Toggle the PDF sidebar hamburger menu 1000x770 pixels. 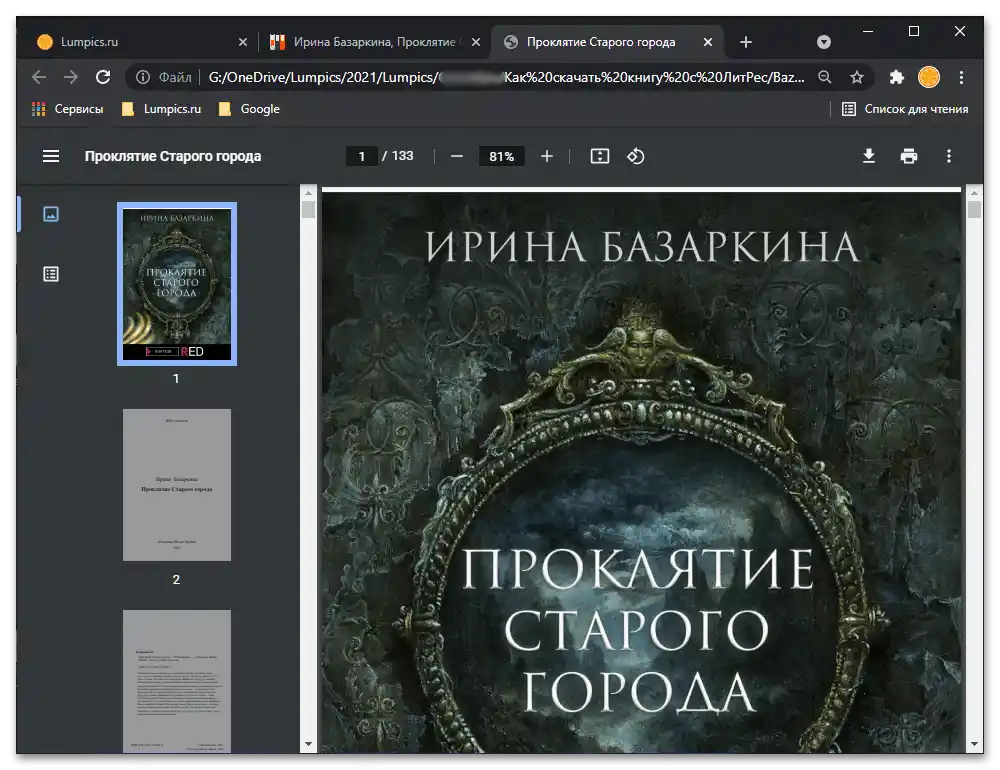click(50, 156)
